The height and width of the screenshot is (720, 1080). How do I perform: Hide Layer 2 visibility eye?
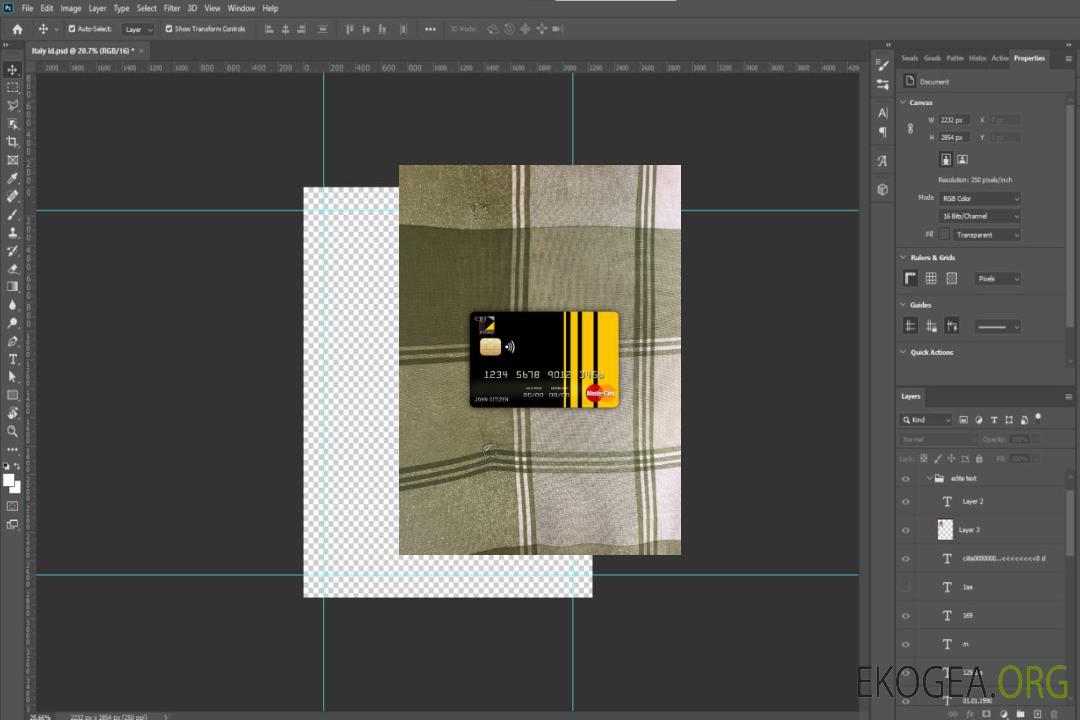(906, 502)
